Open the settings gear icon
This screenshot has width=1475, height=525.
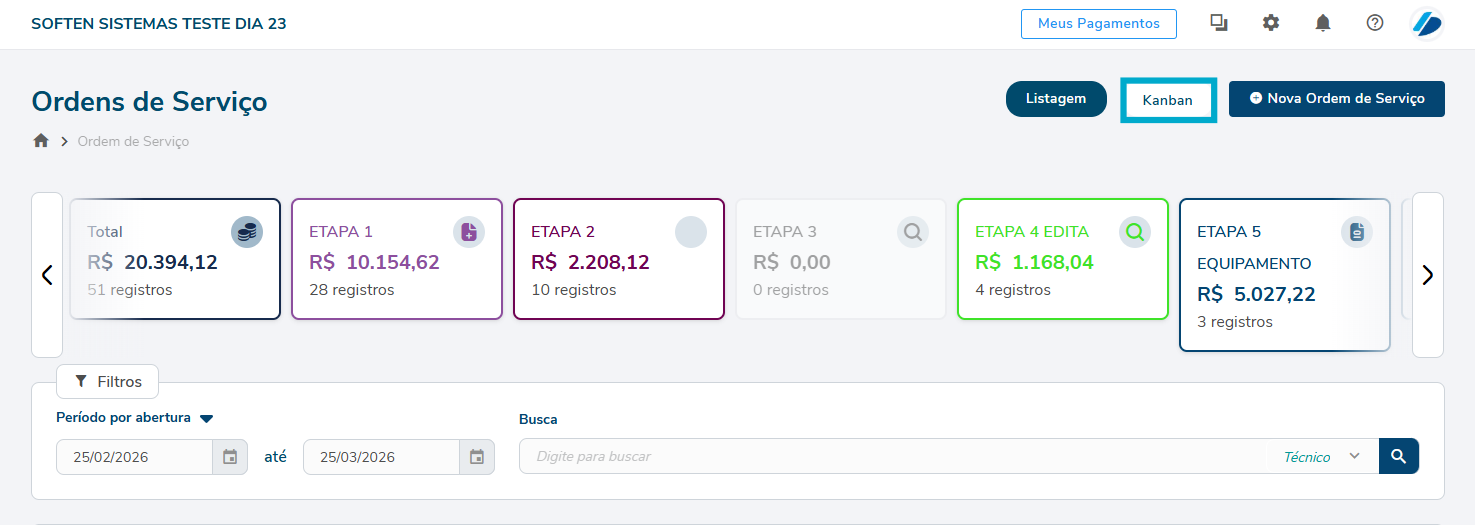1271,23
